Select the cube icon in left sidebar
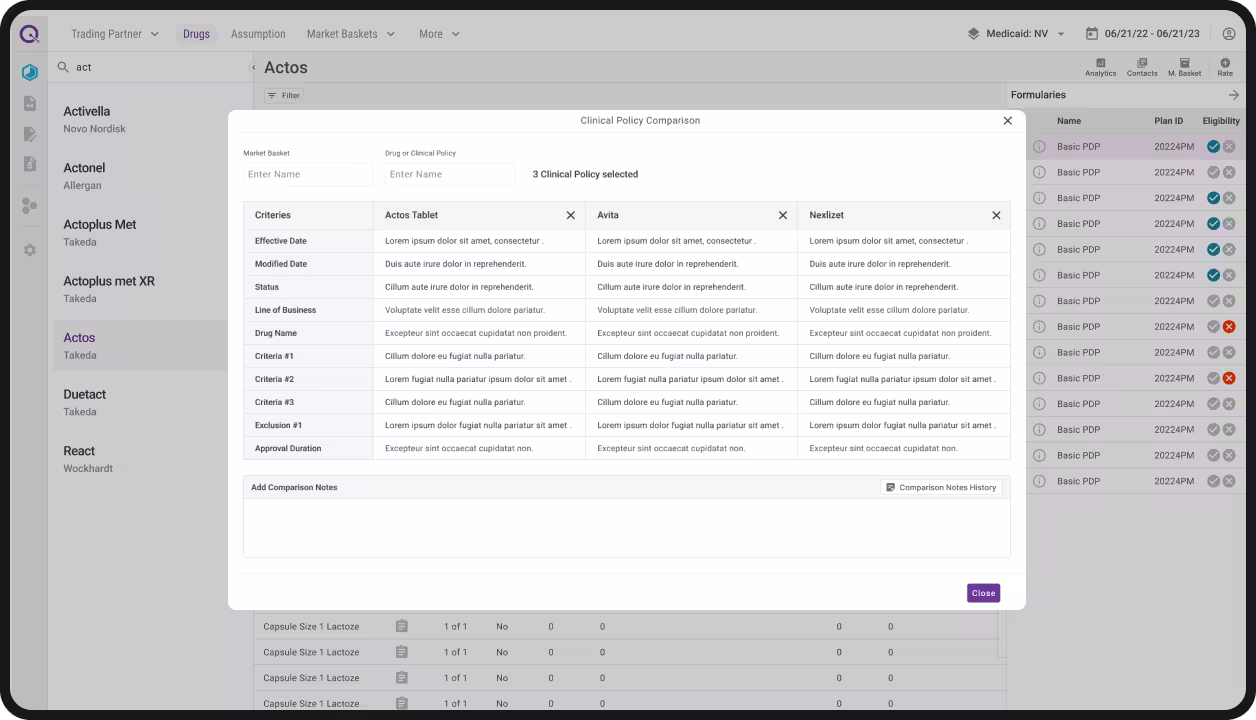Viewport: 1256px width, 720px height. [x=30, y=72]
